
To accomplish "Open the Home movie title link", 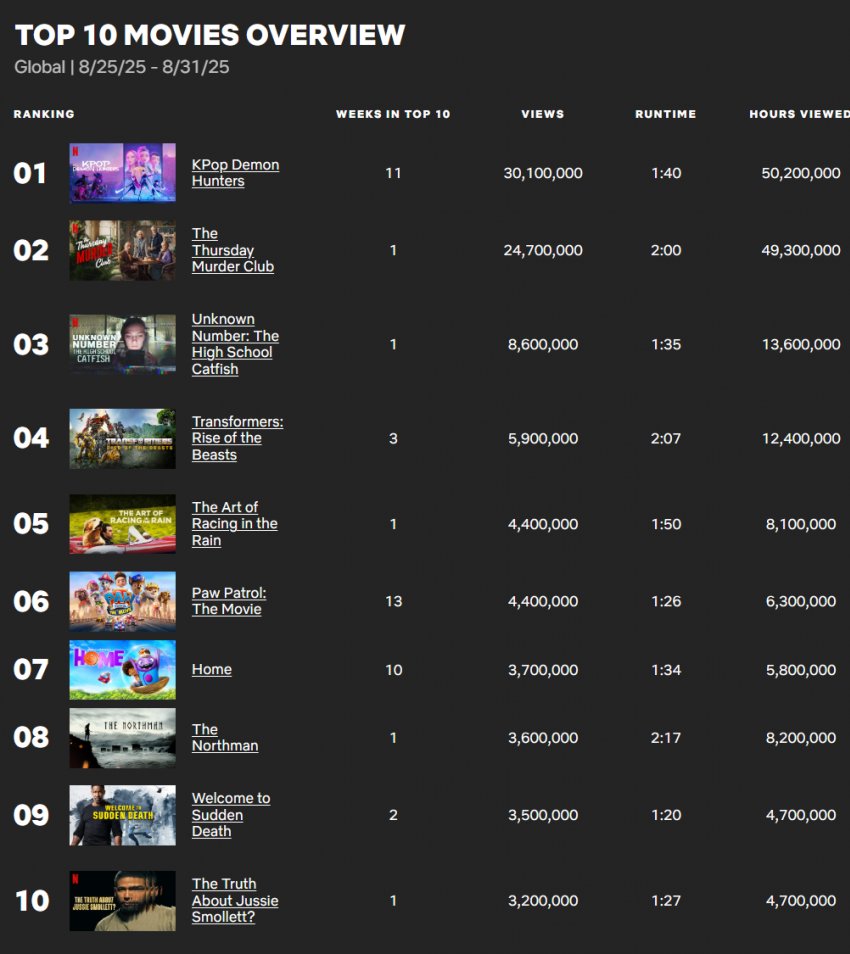I will pyautogui.click(x=211, y=670).
